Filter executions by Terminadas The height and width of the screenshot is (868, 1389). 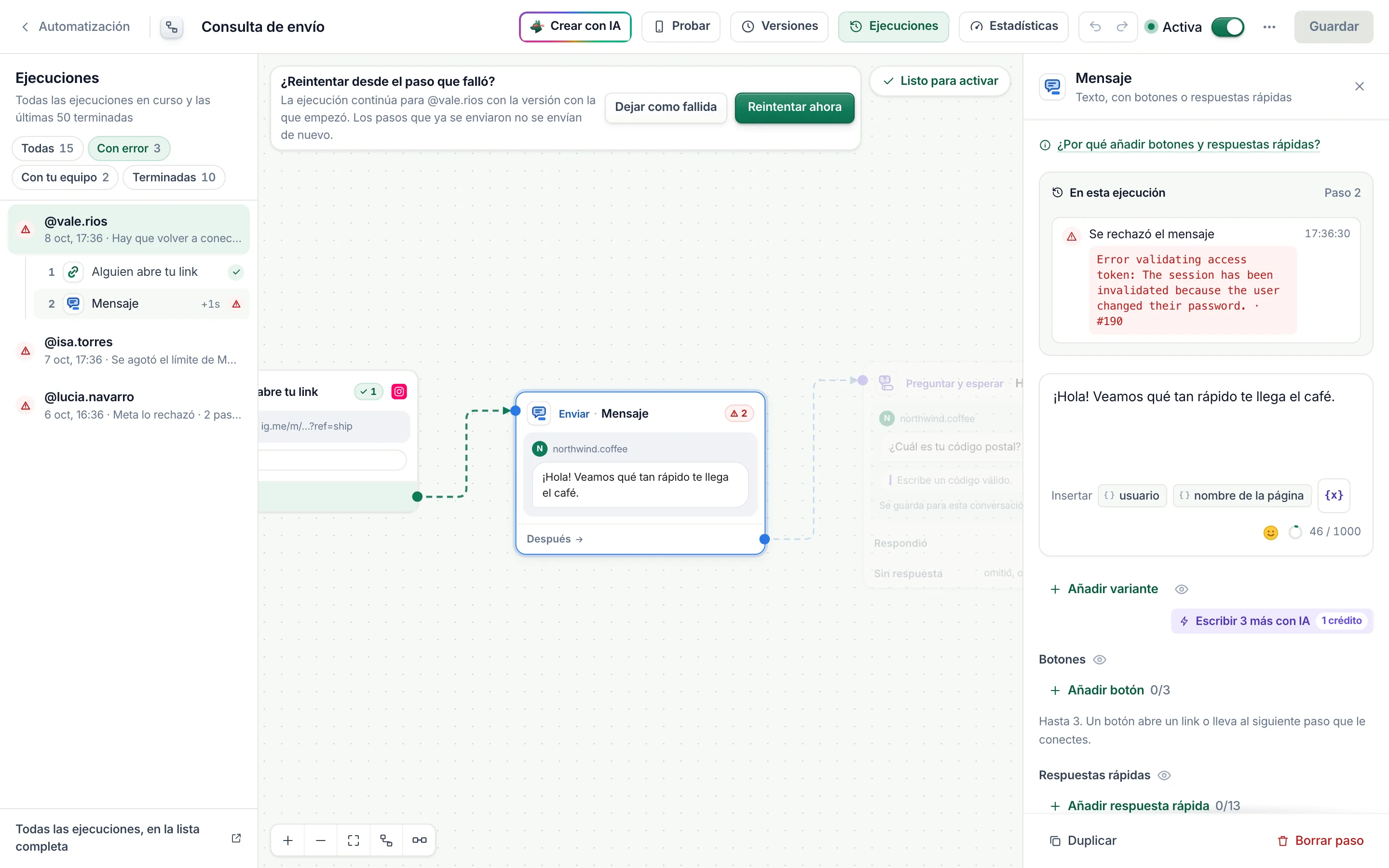coord(174,177)
